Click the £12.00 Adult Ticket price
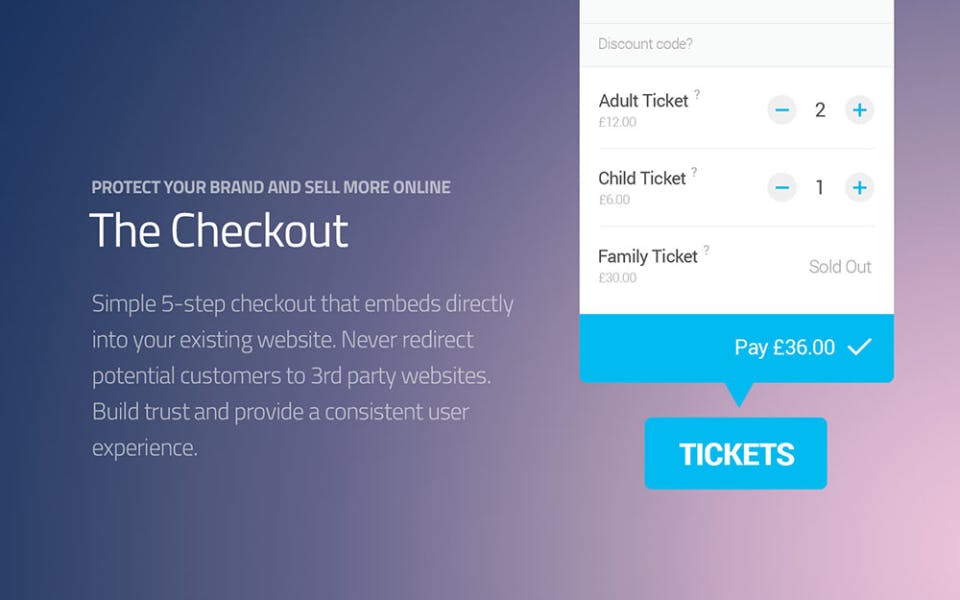Screen dimensions: 960x600 617,122
